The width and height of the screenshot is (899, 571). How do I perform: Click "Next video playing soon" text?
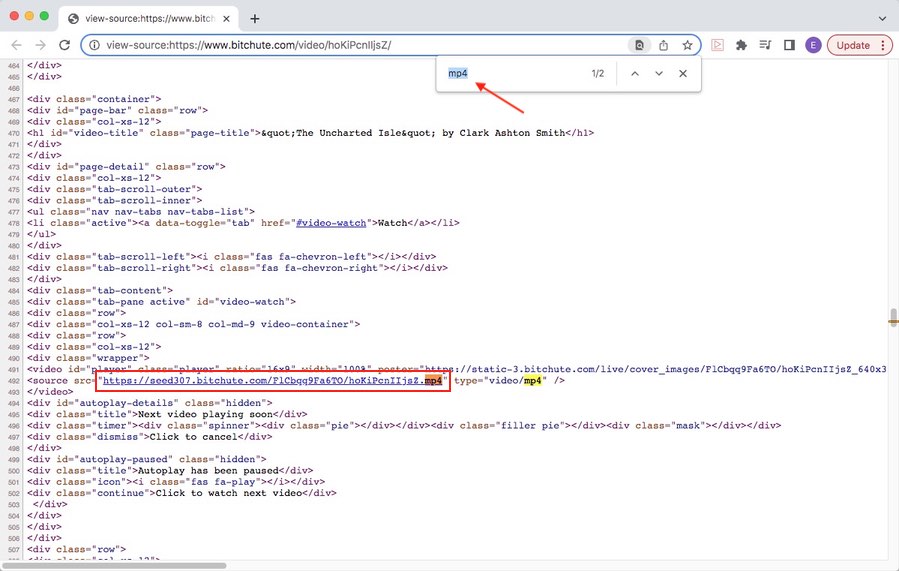[205, 414]
